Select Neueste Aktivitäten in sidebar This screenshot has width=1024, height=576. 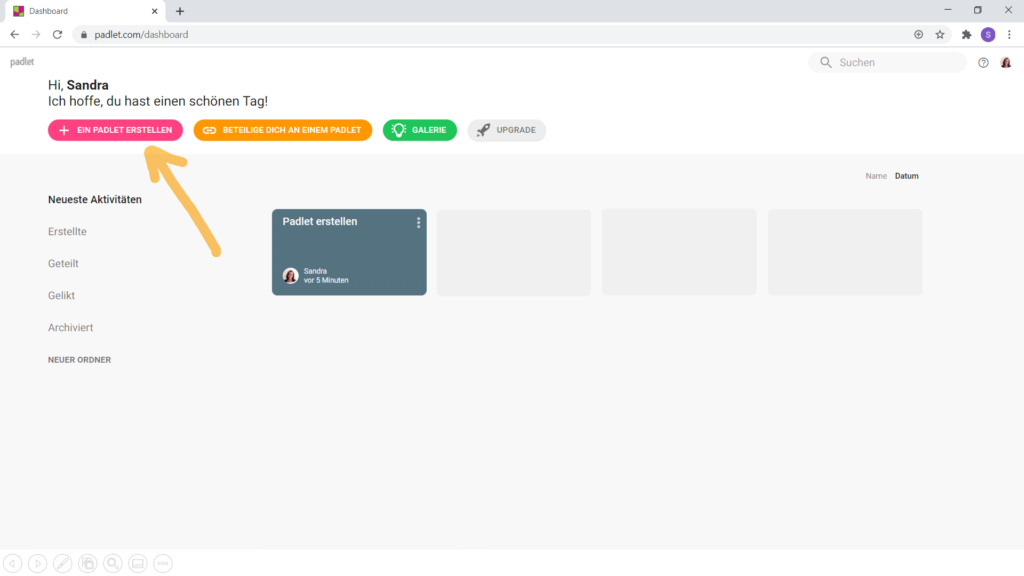[x=95, y=200]
